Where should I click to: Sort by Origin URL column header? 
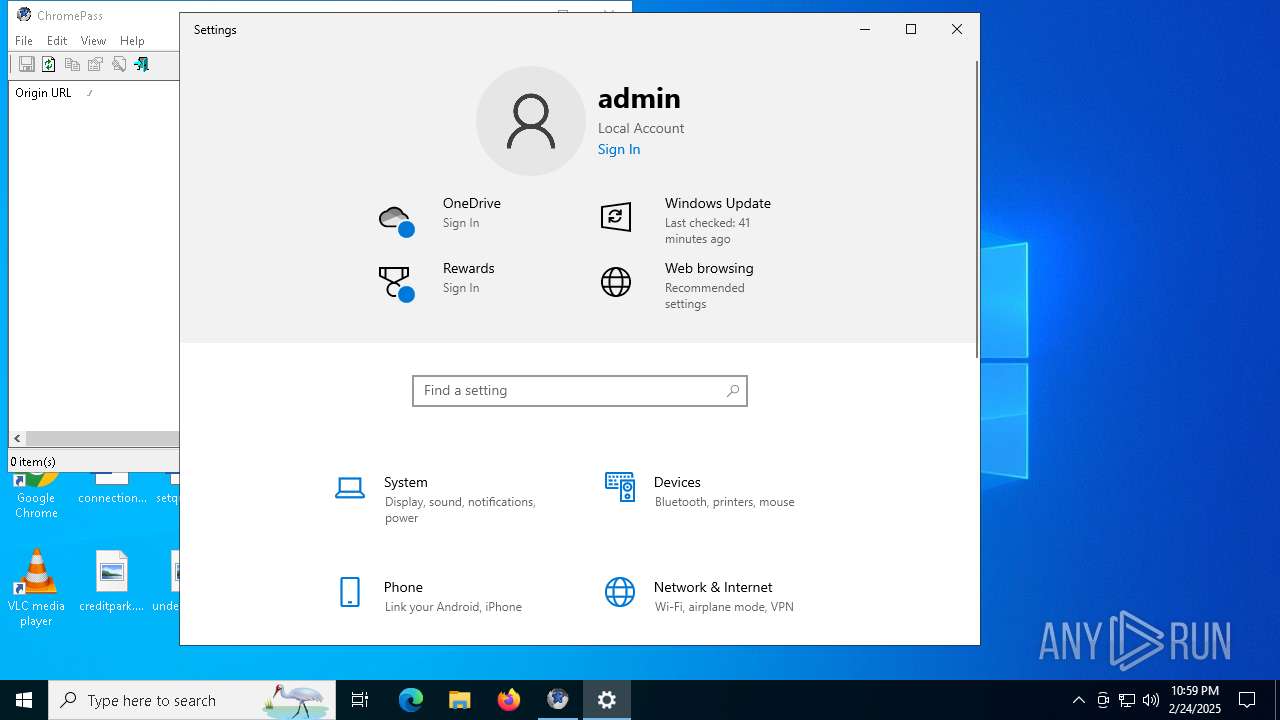(x=44, y=93)
